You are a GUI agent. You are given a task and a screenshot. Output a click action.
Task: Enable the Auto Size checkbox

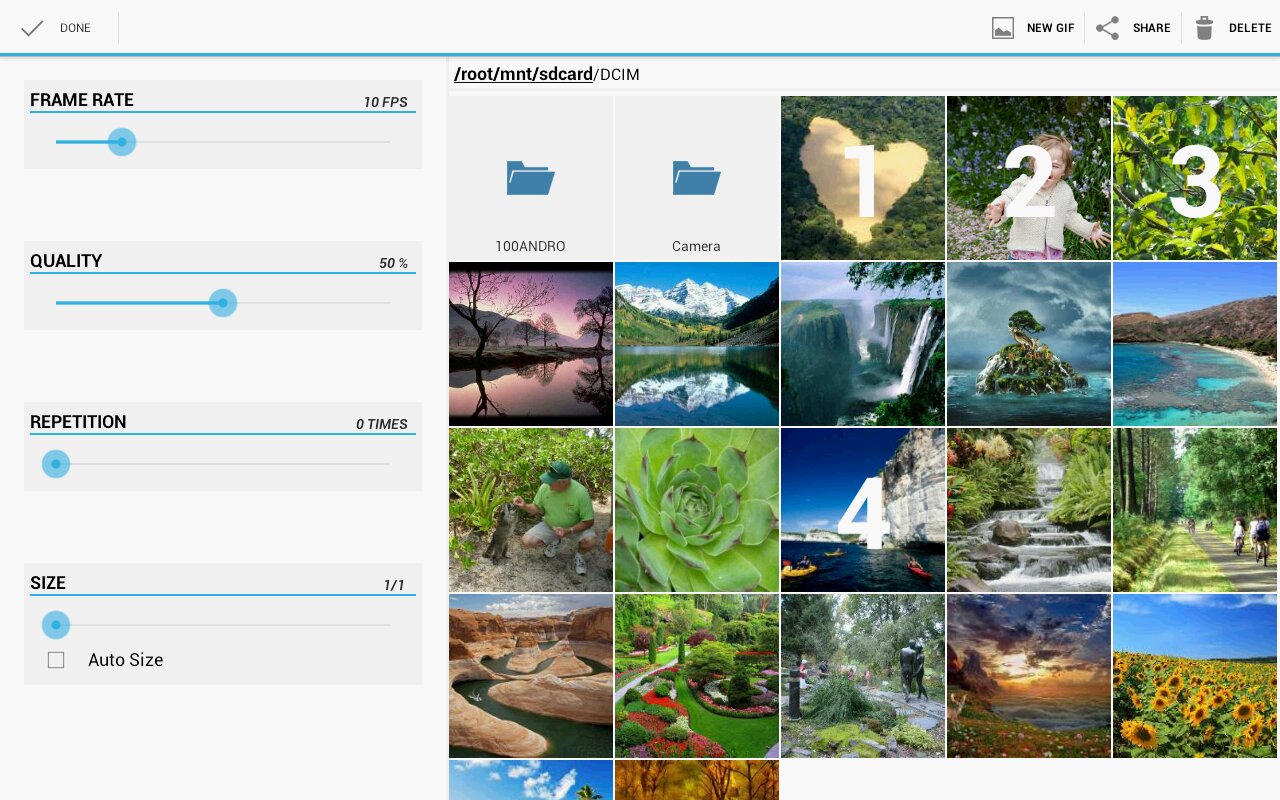56,660
